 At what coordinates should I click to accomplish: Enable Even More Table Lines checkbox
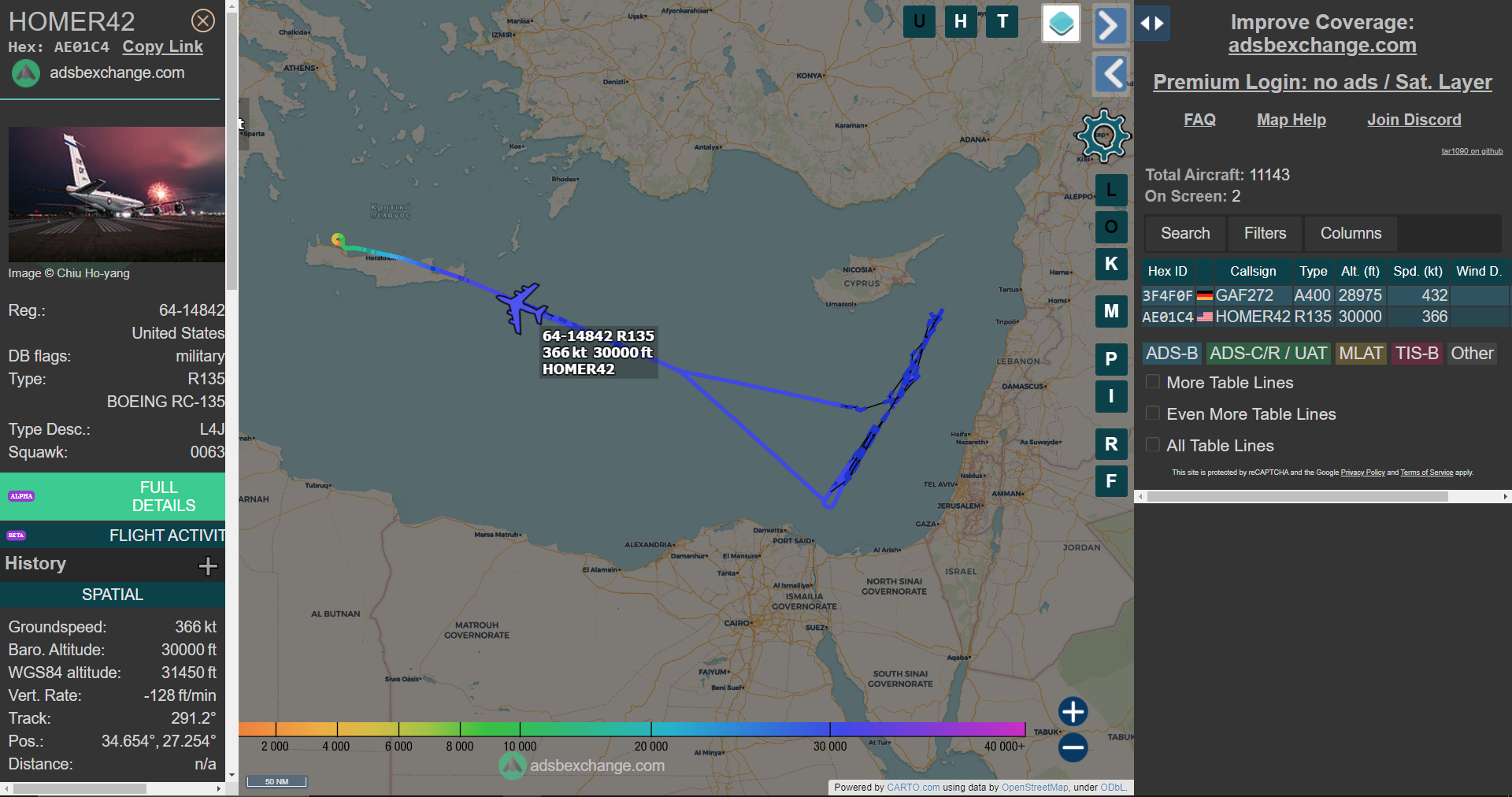(x=1153, y=413)
